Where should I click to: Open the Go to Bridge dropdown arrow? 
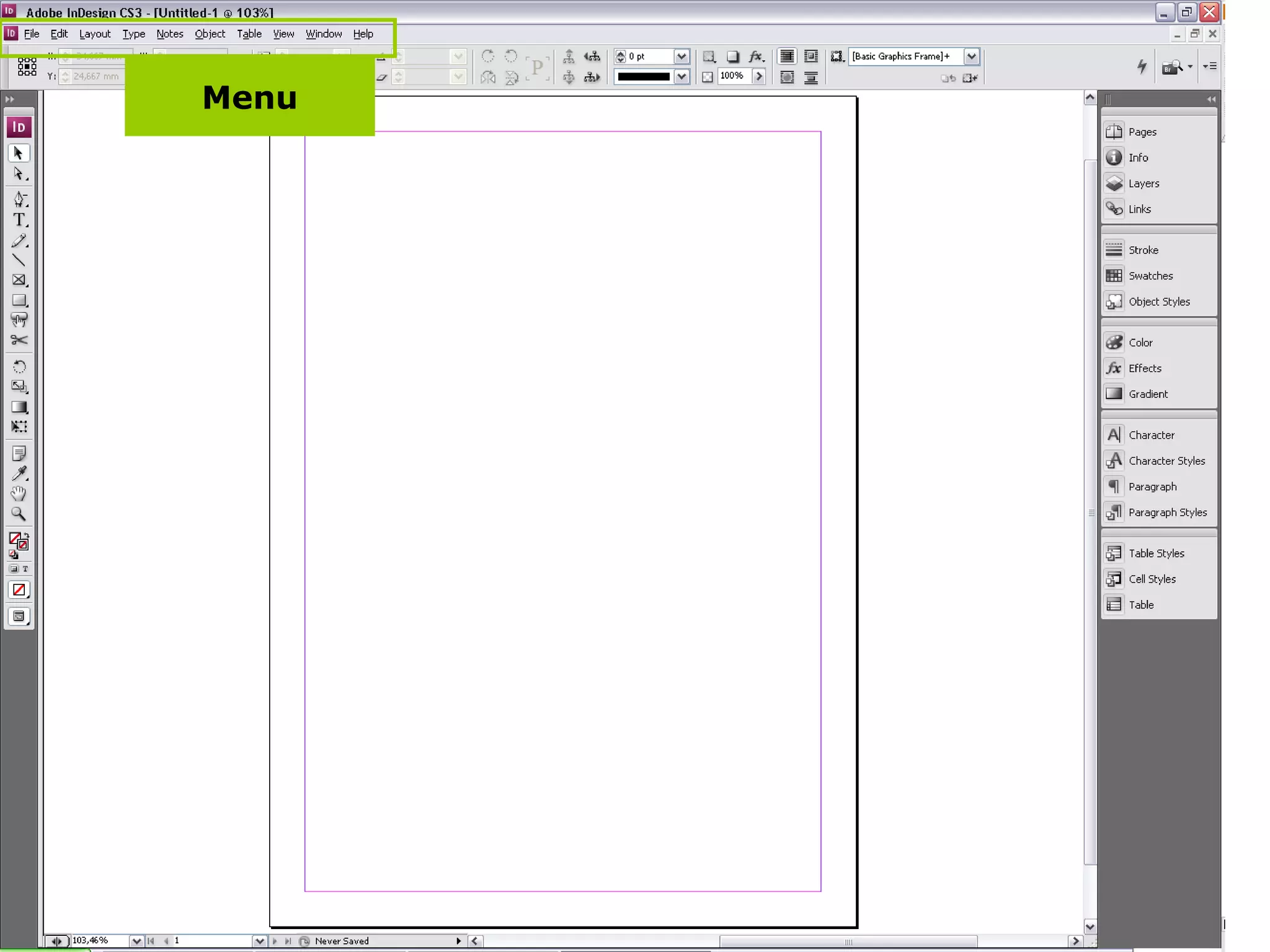[x=1190, y=66]
